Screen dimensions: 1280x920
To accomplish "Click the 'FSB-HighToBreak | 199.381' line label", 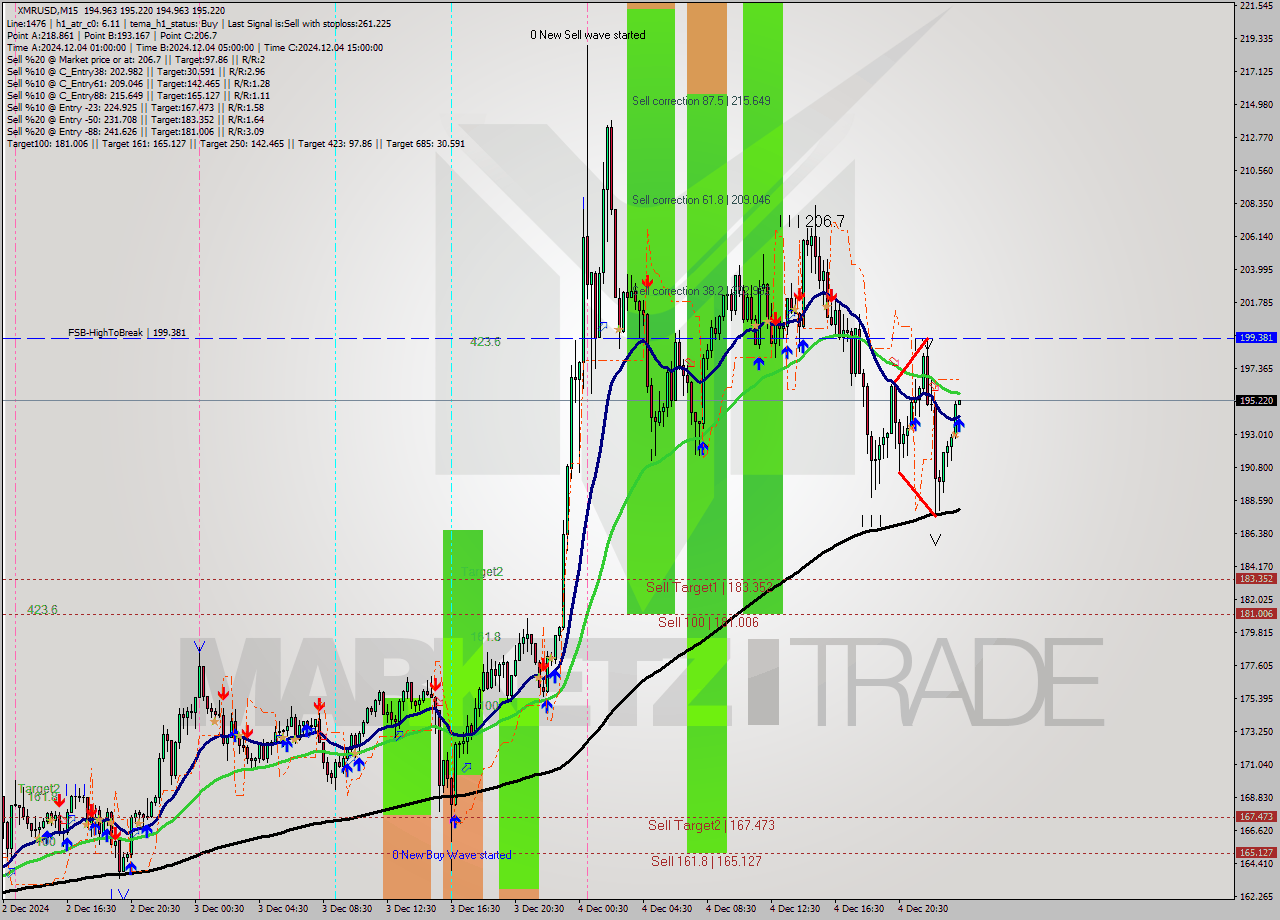I will pyautogui.click(x=127, y=332).
